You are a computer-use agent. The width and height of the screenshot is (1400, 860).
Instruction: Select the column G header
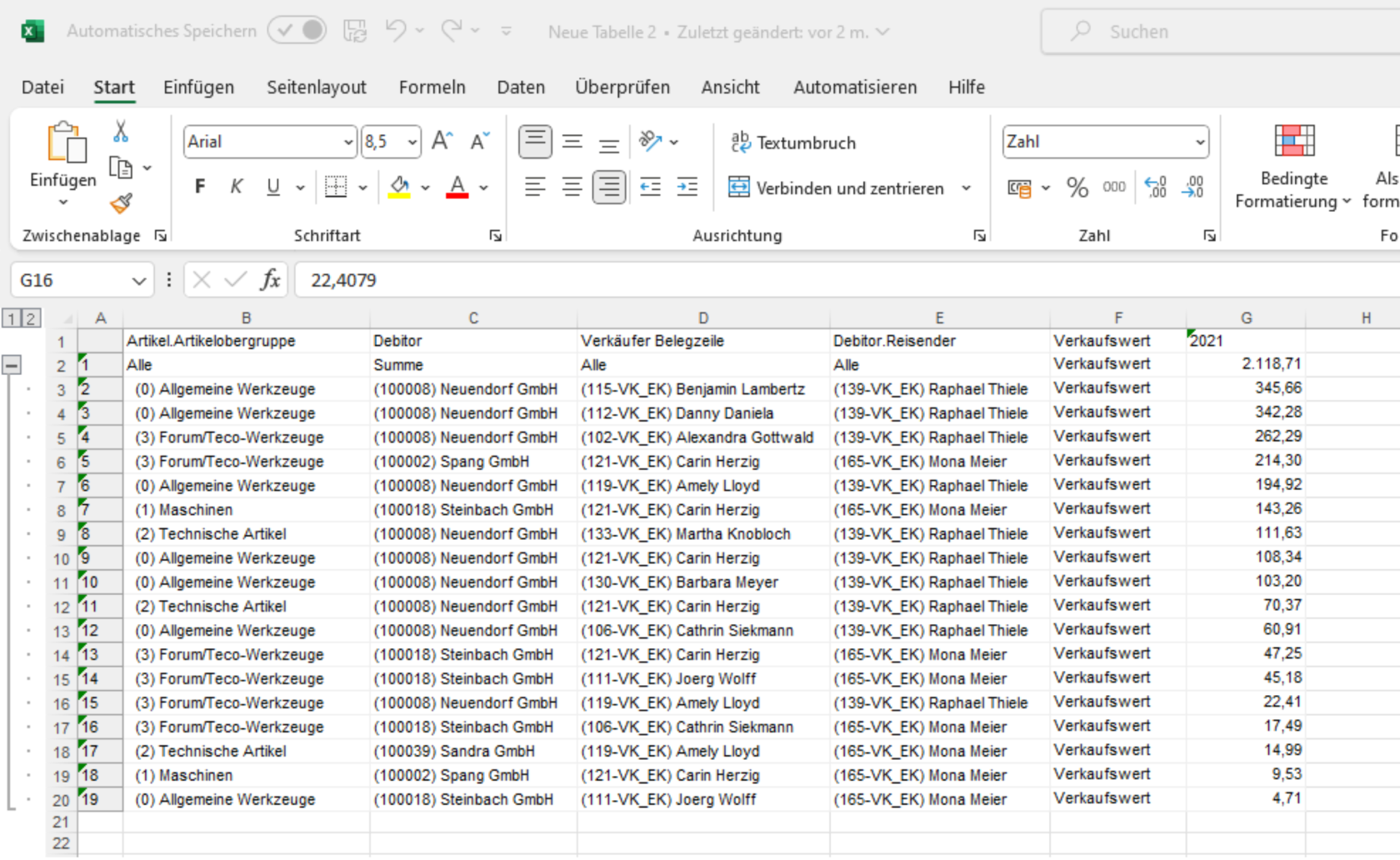coord(1246,318)
